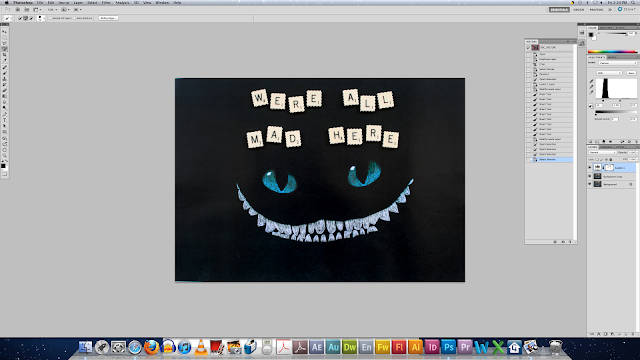Open the layer blending mode dropdown
The width and height of the screenshot is (640, 360).
602,152
